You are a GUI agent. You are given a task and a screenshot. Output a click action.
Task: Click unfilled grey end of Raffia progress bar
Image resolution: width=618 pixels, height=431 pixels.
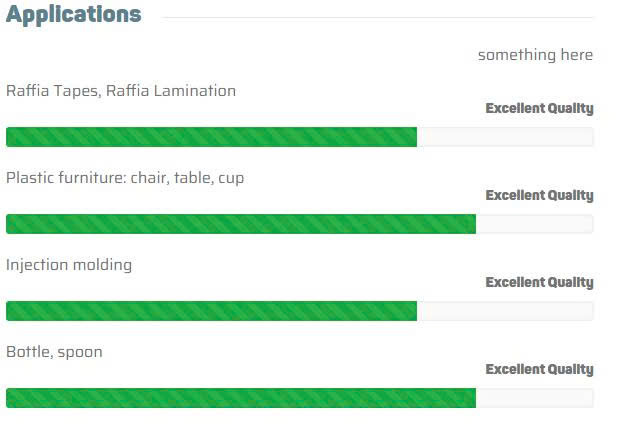505,137
